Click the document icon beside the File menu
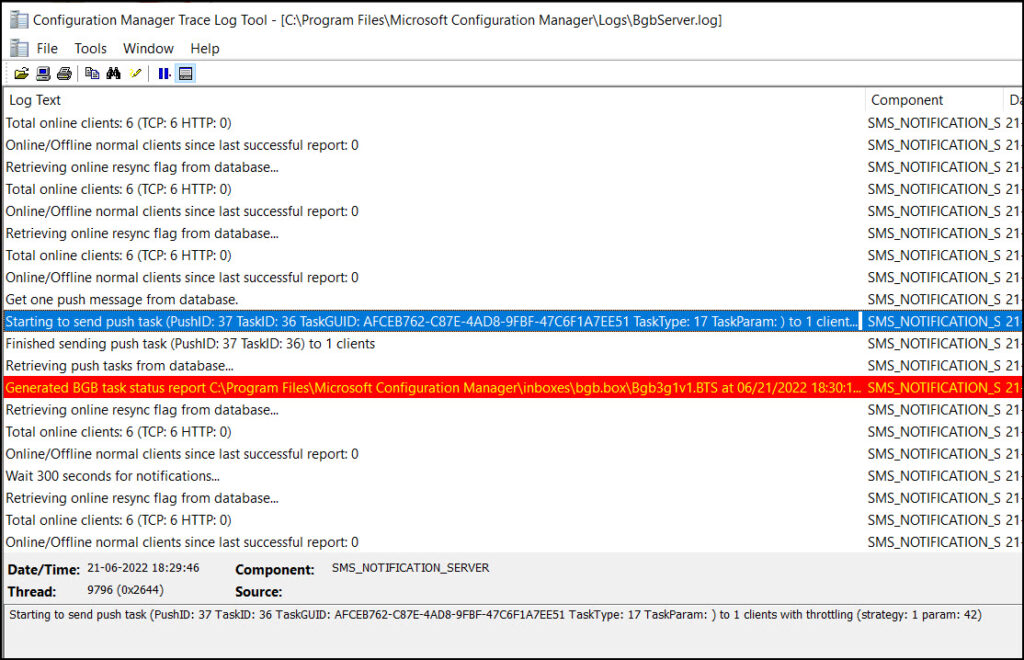The width and height of the screenshot is (1024, 660). pyautogui.click(x=19, y=48)
